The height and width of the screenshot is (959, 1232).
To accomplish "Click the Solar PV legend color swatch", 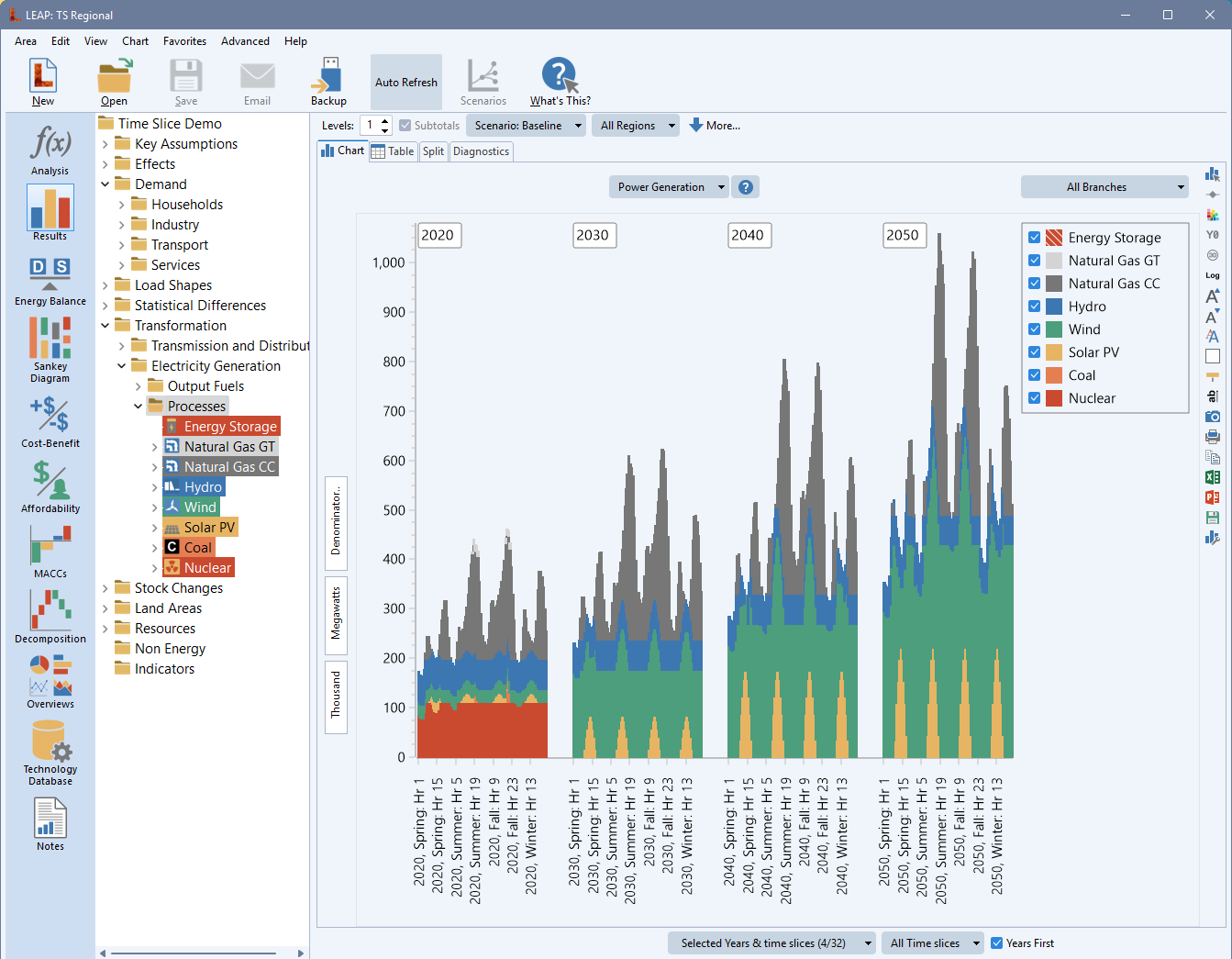I will pos(1054,352).
